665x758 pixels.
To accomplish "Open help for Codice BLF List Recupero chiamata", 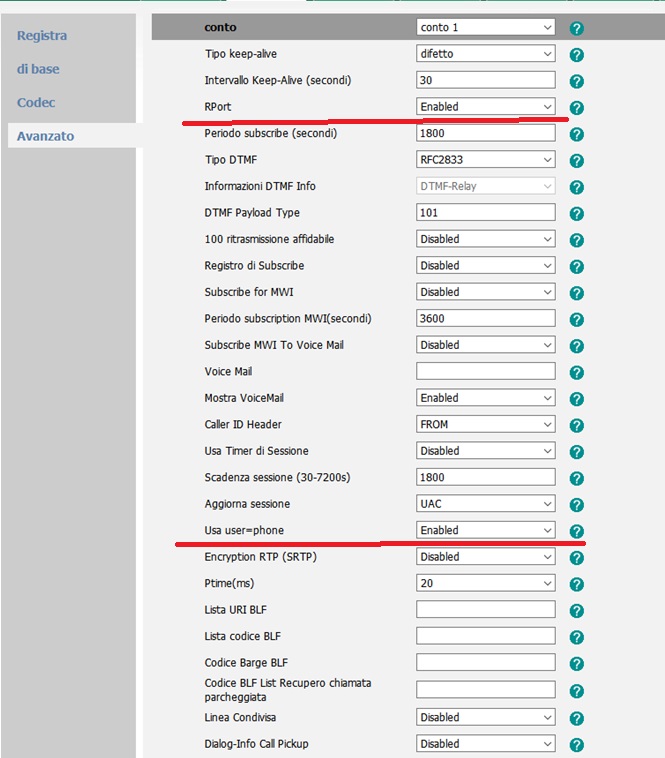I will (576, 691).
